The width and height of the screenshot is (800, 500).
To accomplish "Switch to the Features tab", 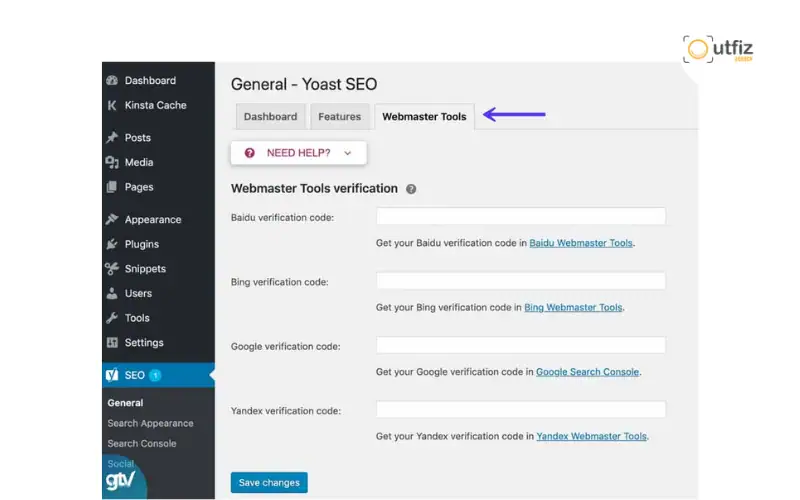I will [339, 116].
